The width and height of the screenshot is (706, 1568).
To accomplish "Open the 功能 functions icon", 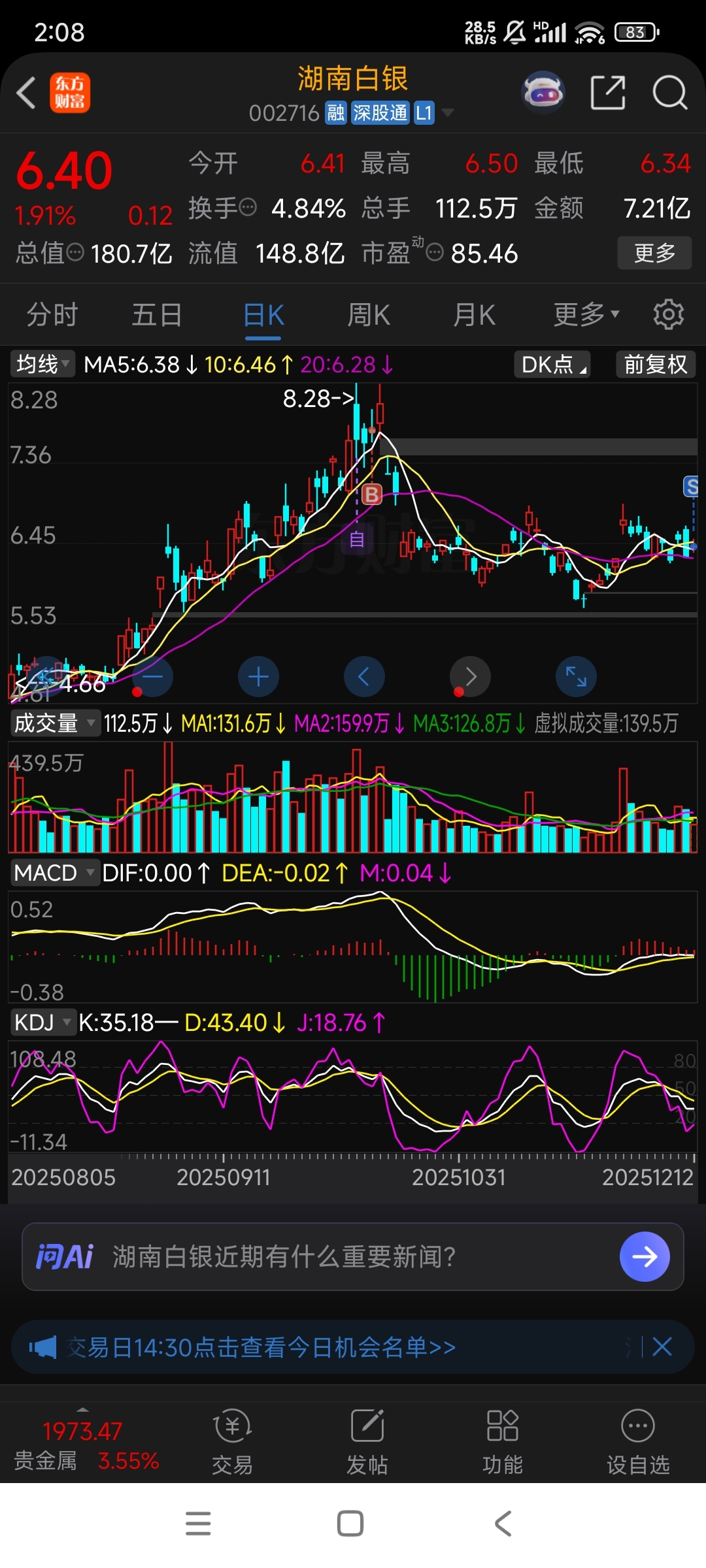I will pos(503,1443).
